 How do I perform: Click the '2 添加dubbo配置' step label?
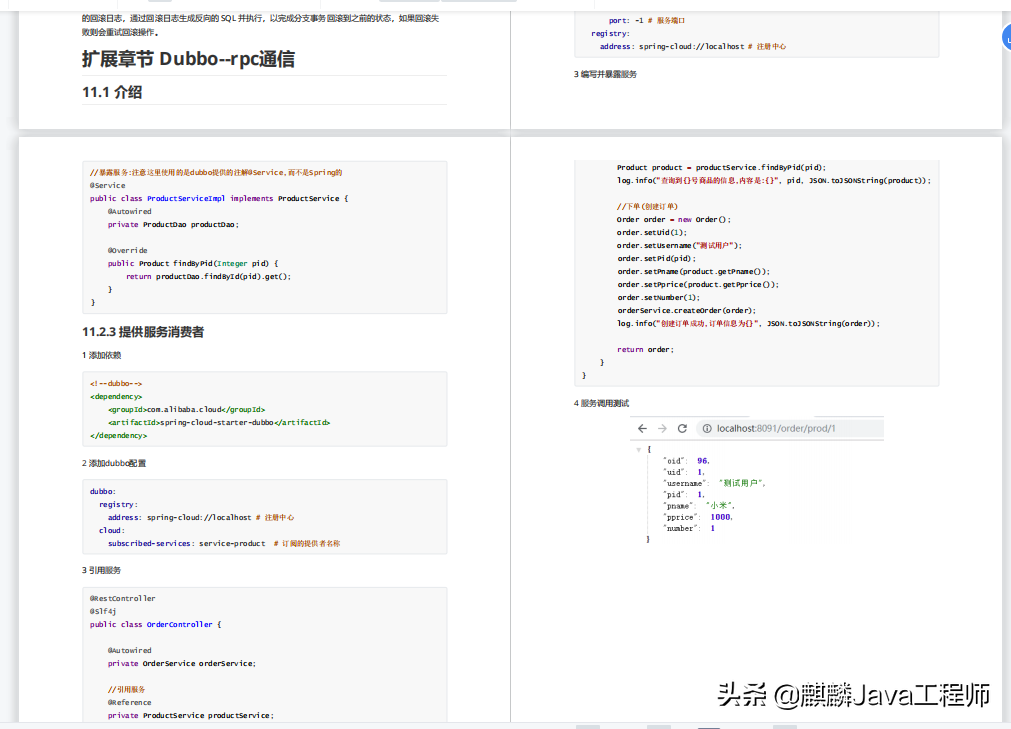click(x=114, y=463)
